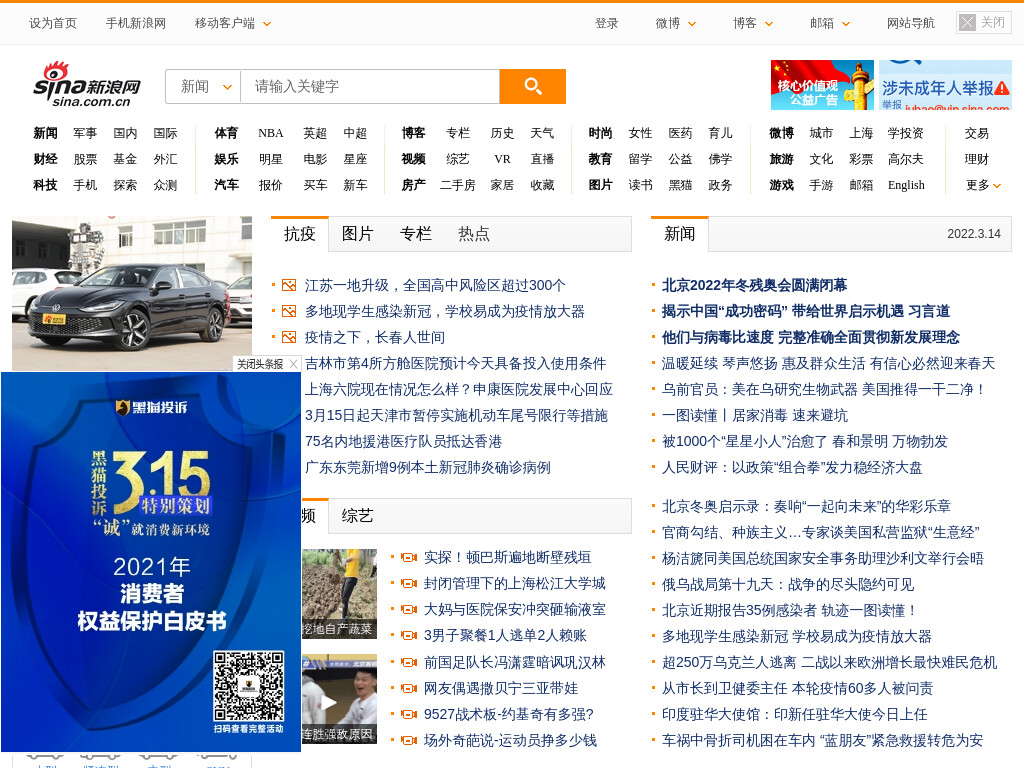Open headline 3月15日起天津市暂停实施机动车尾号限行
Screen dimensions: 1024x768
pos(456,416)
